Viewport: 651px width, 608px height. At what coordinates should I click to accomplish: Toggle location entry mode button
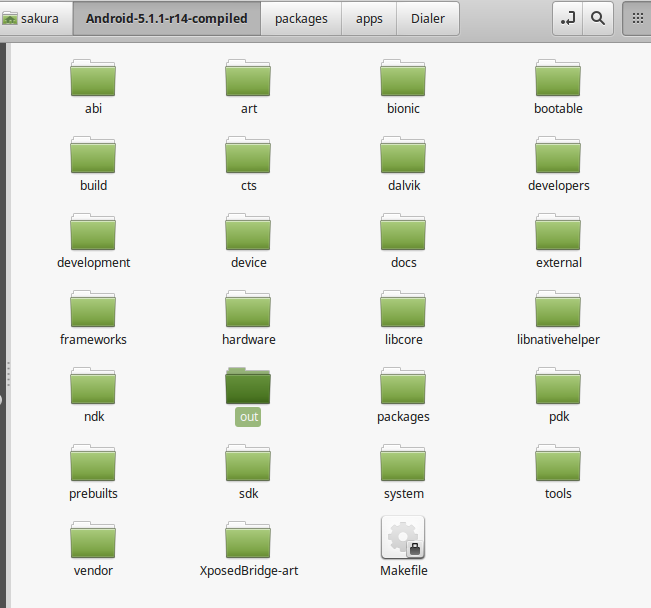pos(568,18)
